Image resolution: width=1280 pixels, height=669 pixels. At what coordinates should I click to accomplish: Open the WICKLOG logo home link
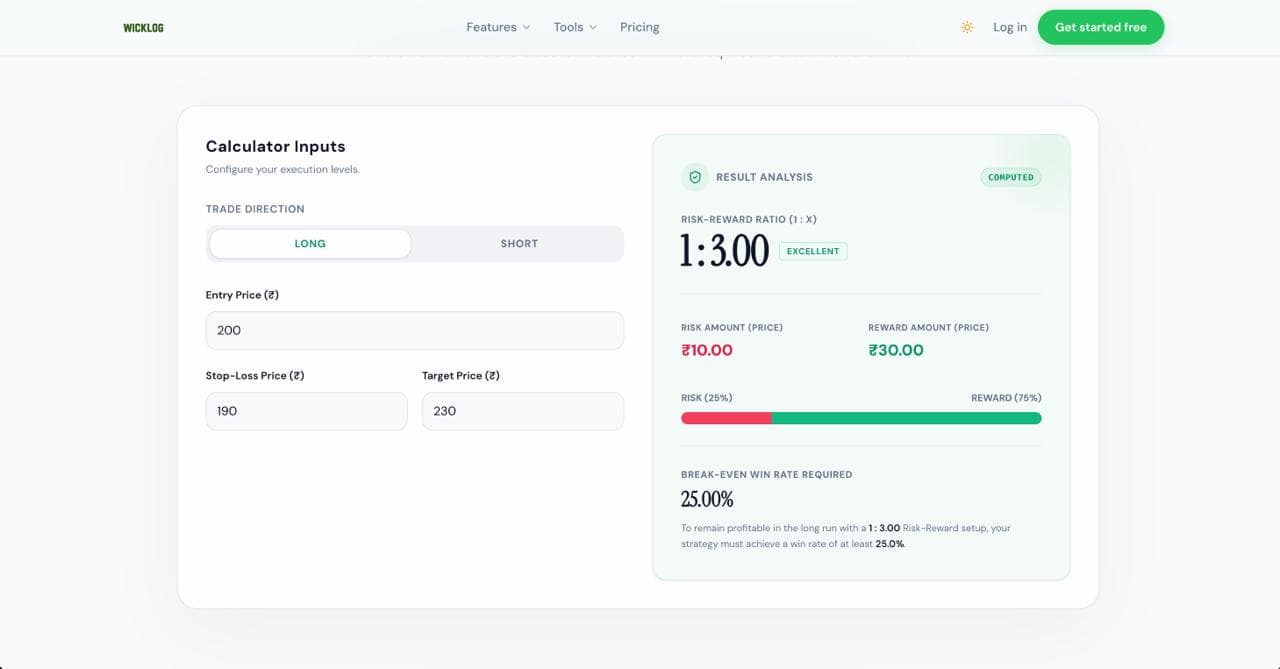click(143, 28)
